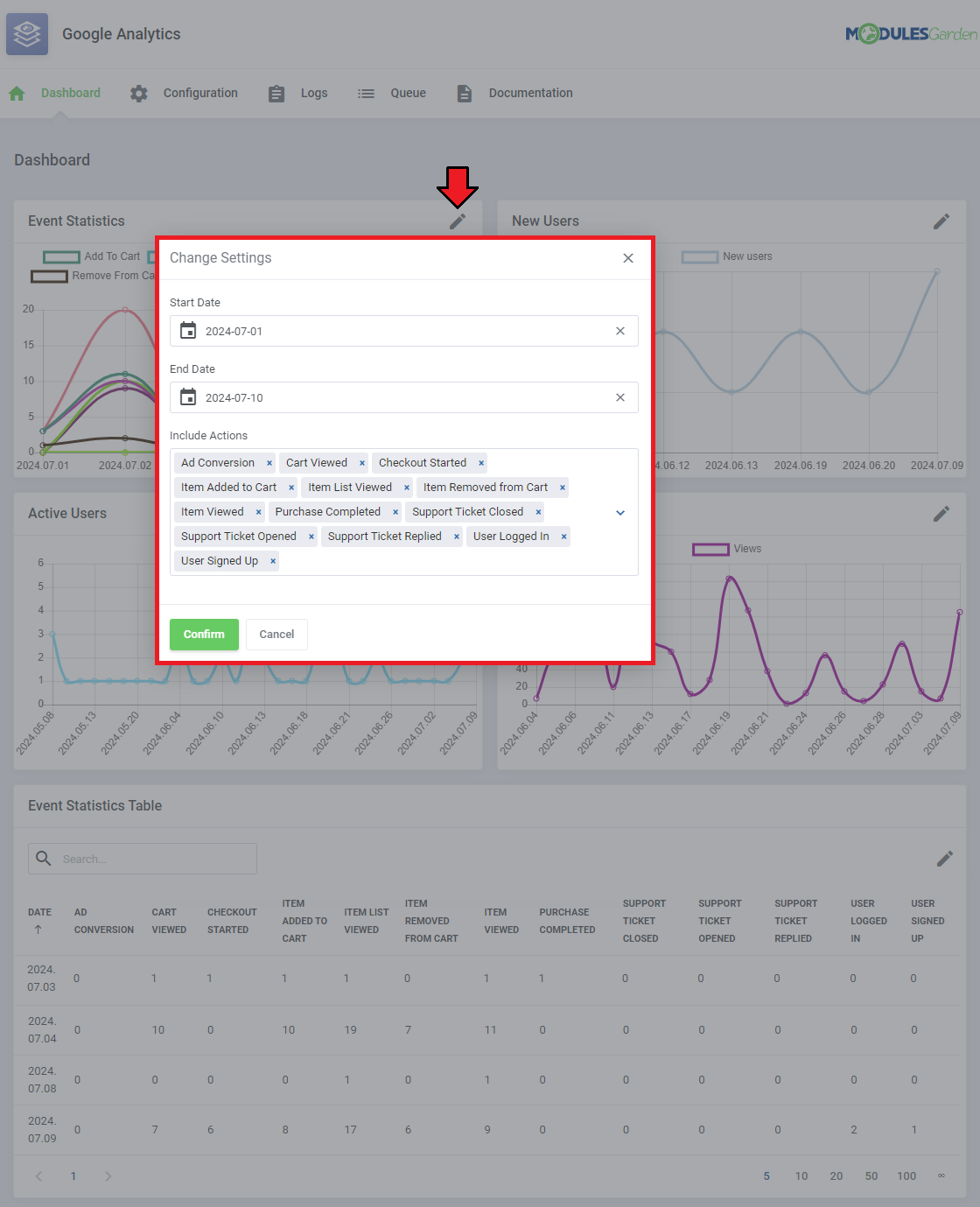Click the Logs clipboard icon
This screenshot has height=1207, width=980.
(276, 94)
